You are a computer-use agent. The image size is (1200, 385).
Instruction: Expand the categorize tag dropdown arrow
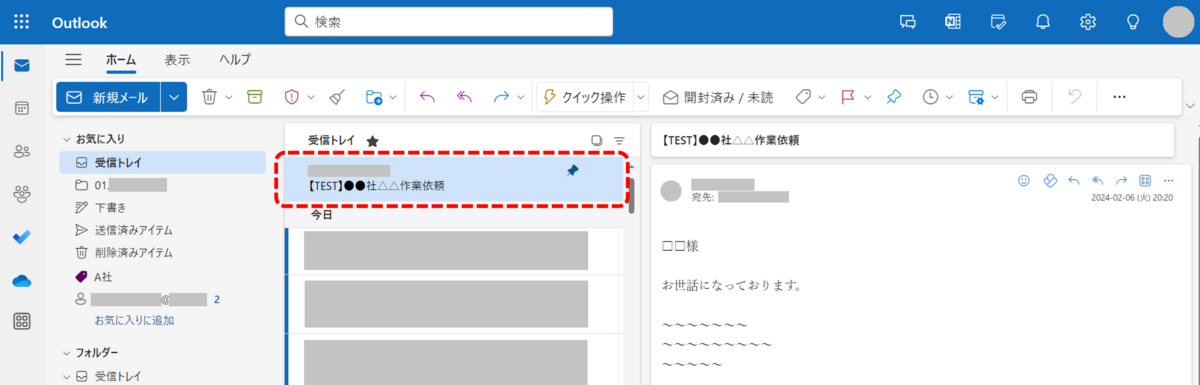point(821,97)
